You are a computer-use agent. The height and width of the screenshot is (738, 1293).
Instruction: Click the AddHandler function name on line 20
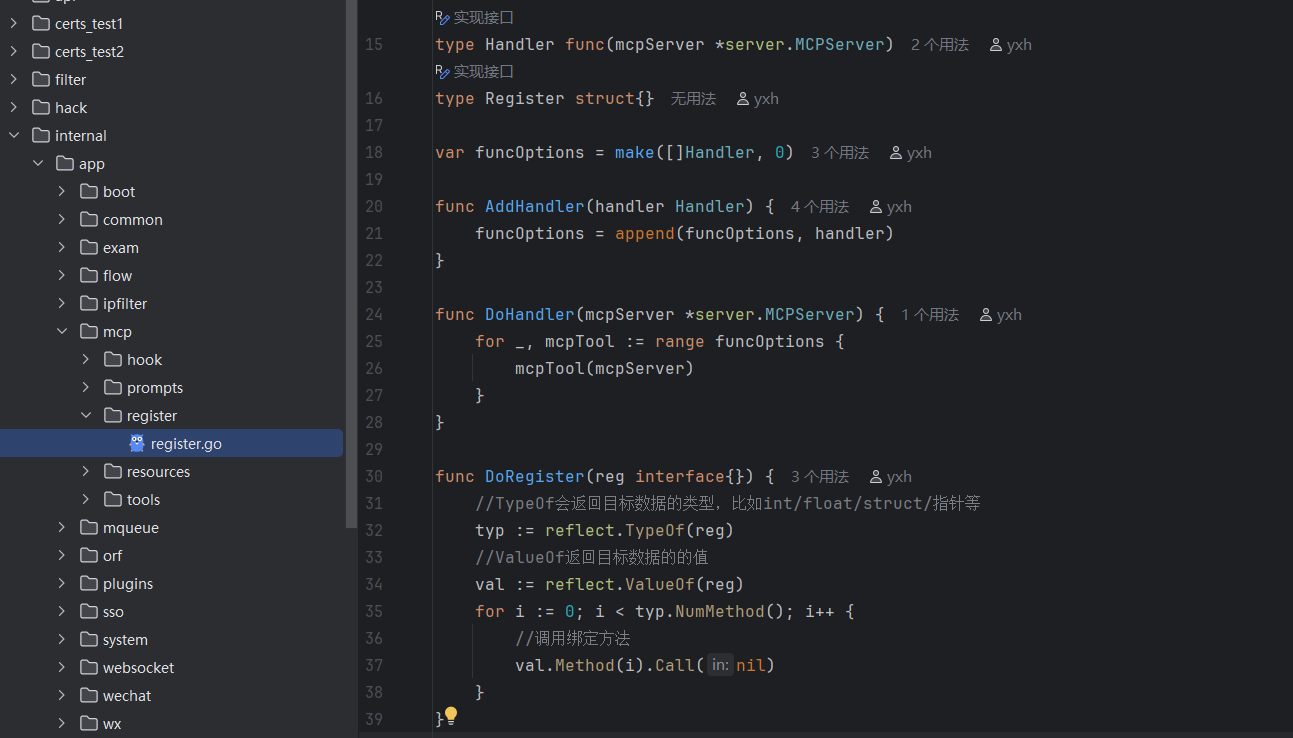[x=535, y=206]
